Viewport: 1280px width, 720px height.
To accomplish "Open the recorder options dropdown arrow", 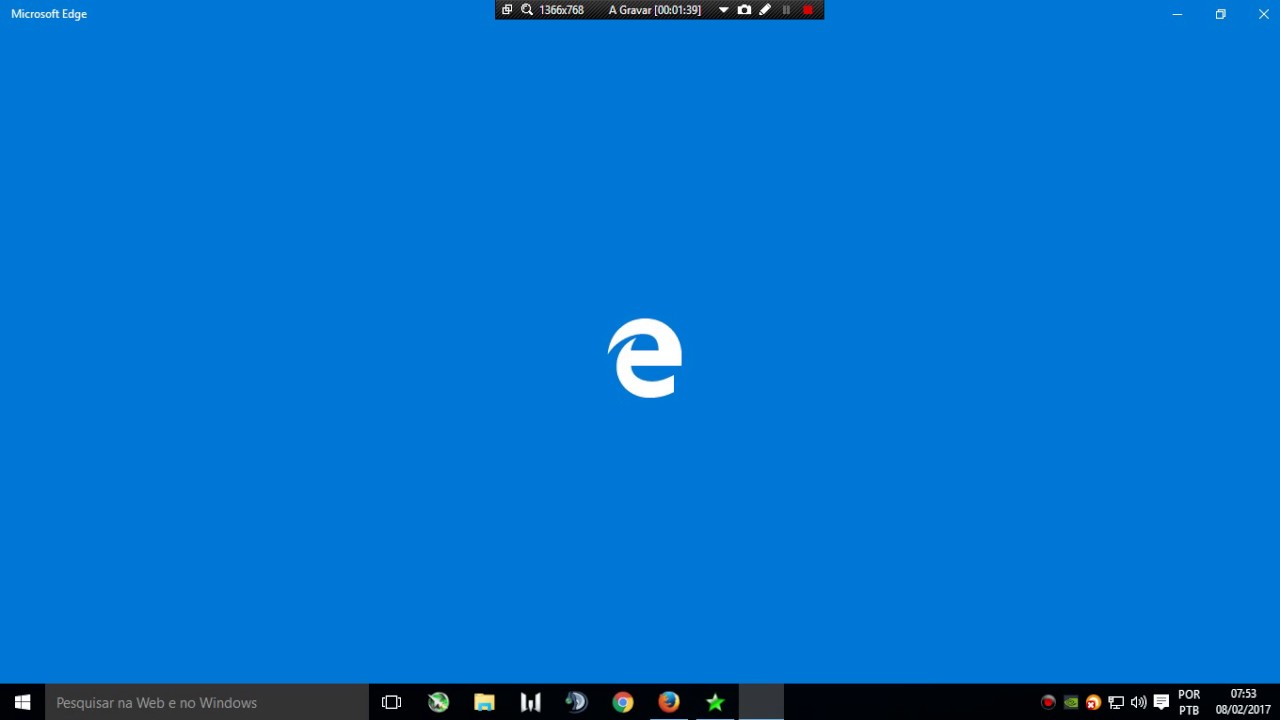I will (723, 10).
